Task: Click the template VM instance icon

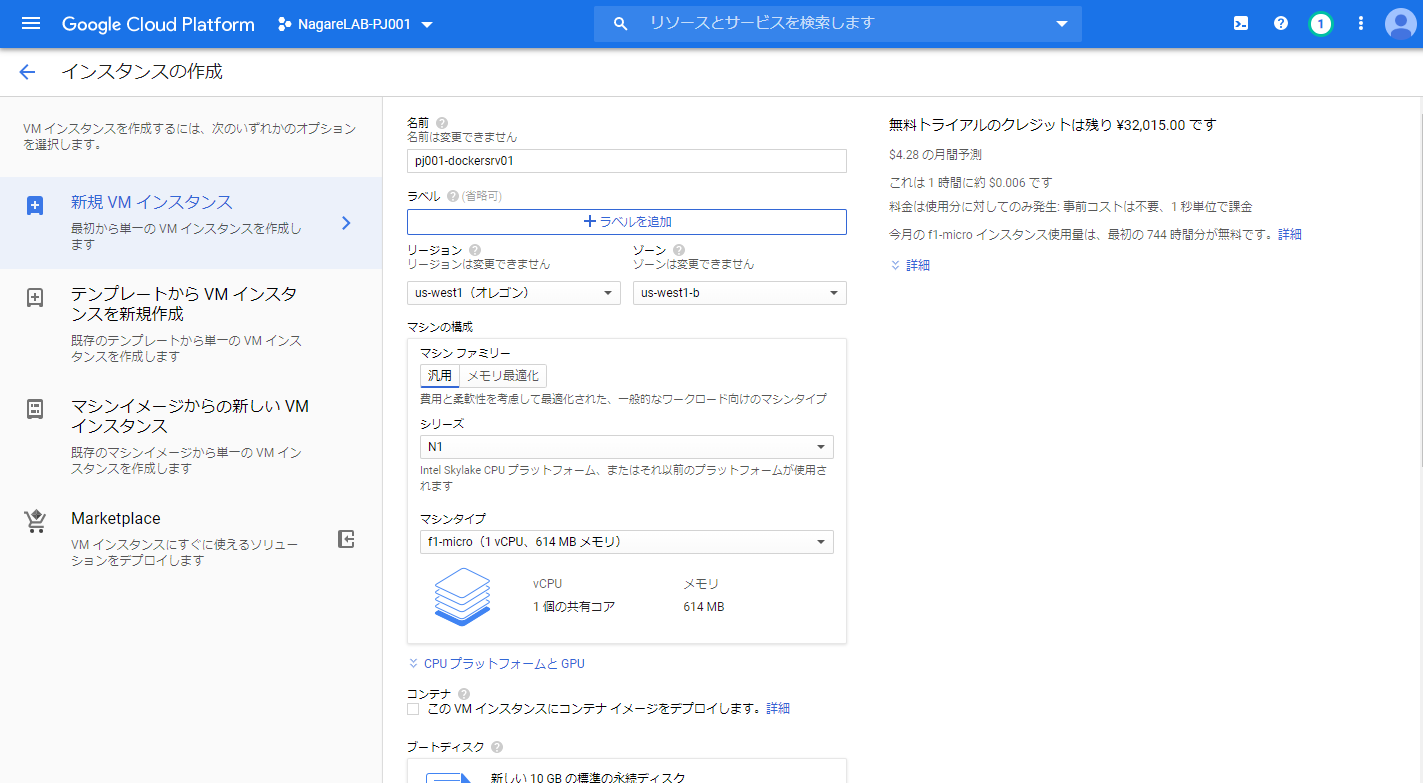Action: [x=35, y=297]
